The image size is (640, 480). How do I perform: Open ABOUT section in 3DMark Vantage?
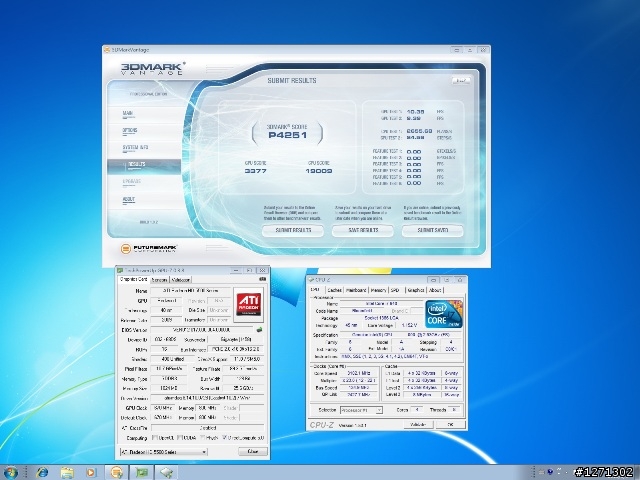pyautogui.click(x=129, y=200)
